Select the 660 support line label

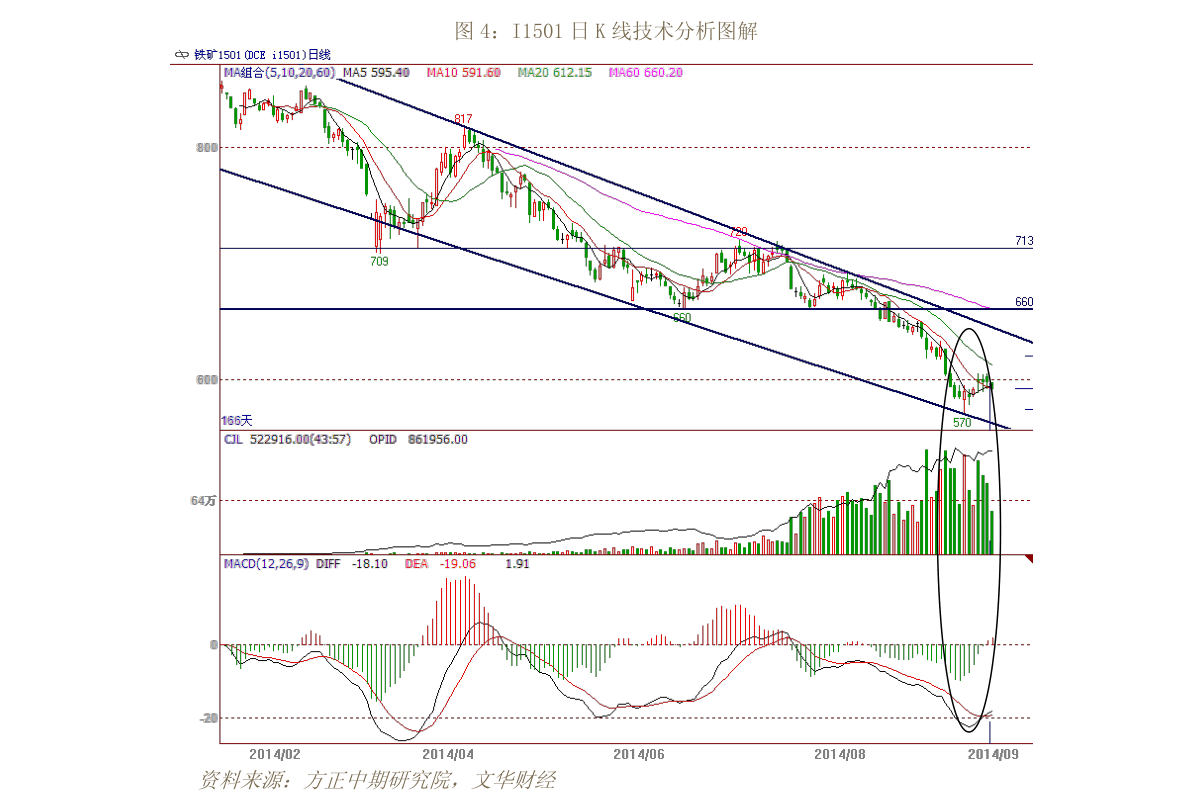(1024, 302)
